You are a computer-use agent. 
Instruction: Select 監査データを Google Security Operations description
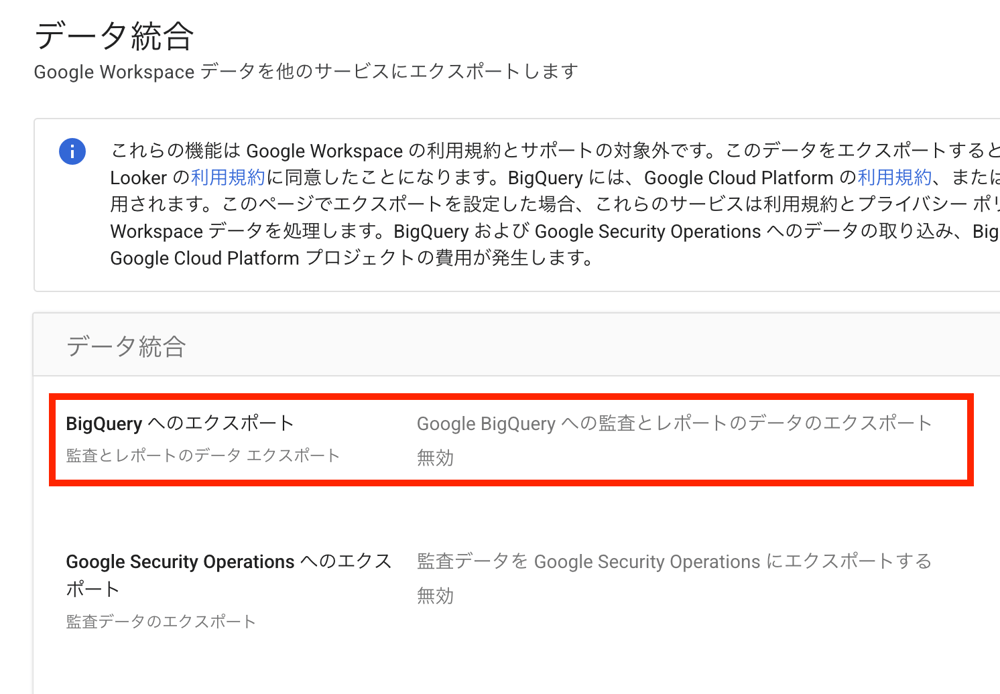tap(674, 561)
